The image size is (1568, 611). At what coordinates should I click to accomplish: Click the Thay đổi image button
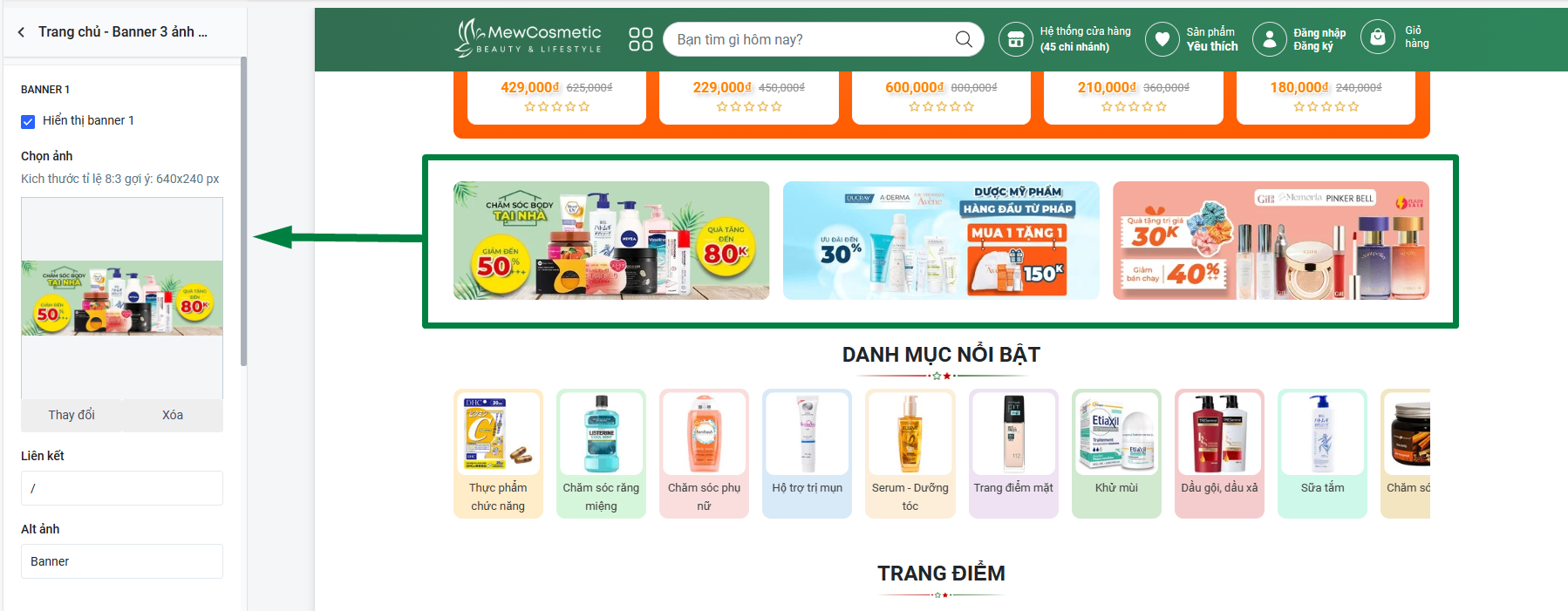tap(72, 415)
